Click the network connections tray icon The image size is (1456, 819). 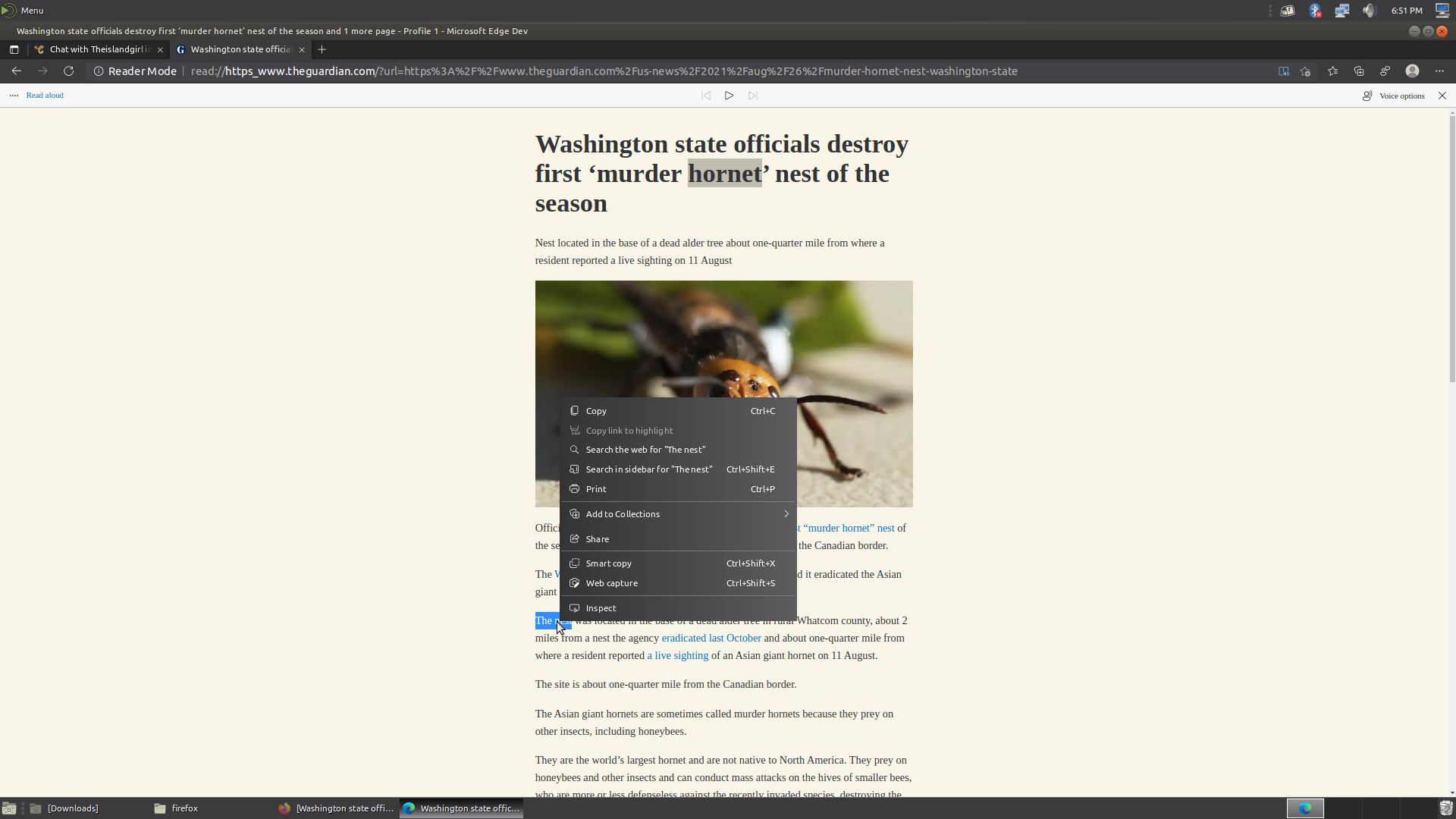1341,11
